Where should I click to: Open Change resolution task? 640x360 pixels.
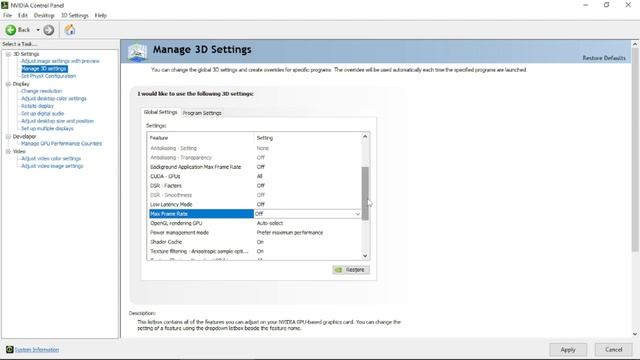[41, 91]
